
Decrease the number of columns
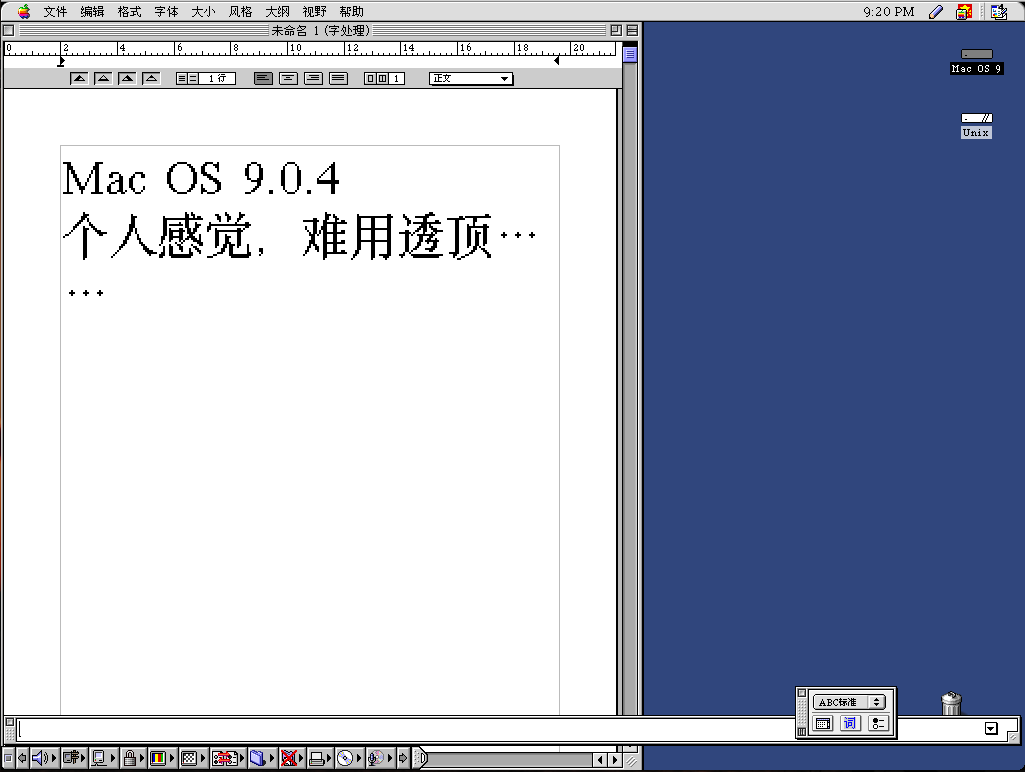(371, 78)
